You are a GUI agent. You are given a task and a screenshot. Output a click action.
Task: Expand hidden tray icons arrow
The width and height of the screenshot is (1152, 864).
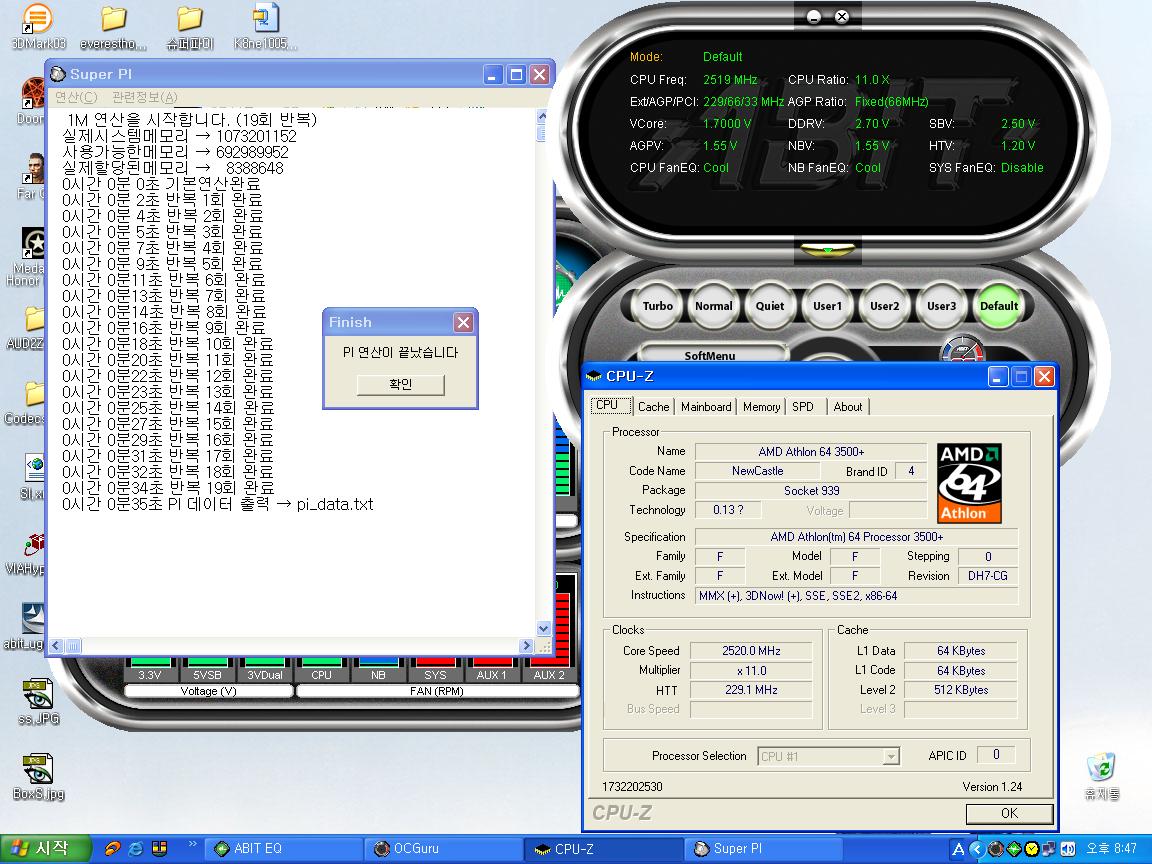tap(976, 849)
